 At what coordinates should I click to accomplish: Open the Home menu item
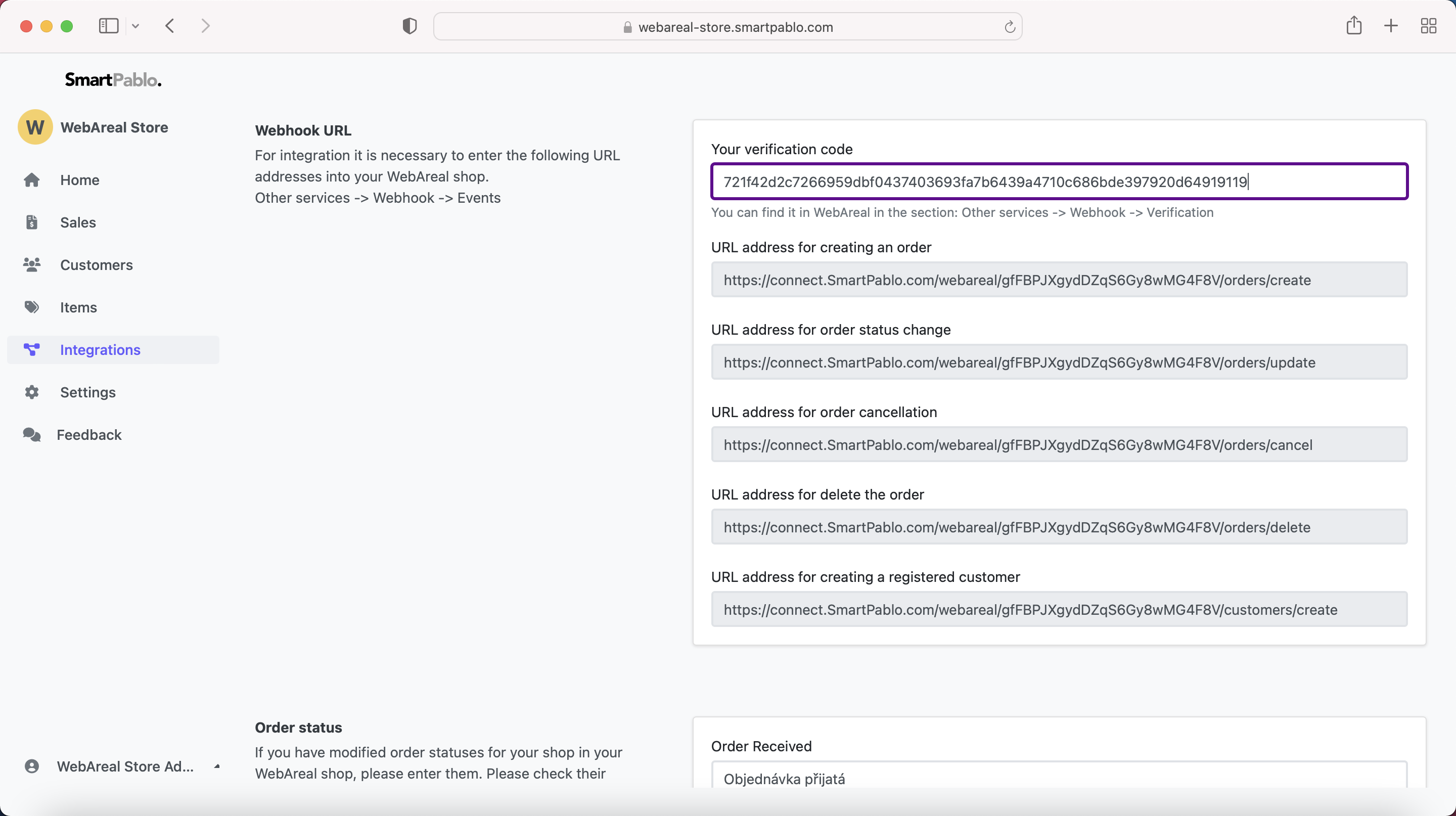(113, 179)
